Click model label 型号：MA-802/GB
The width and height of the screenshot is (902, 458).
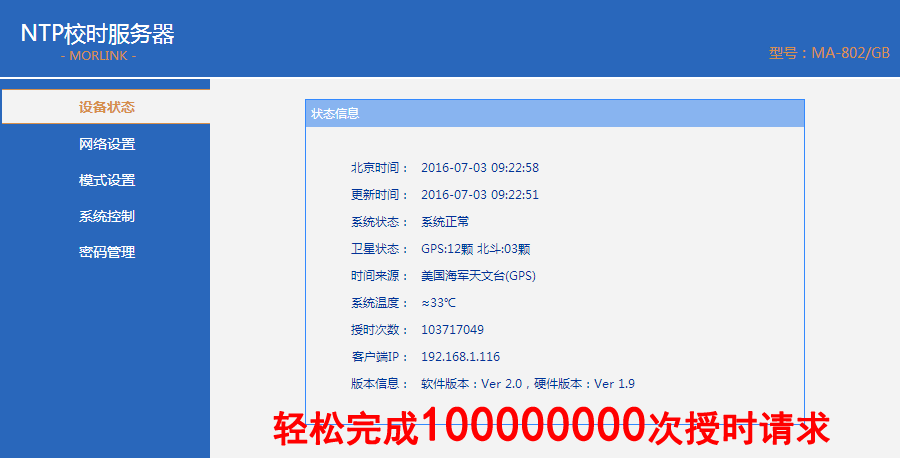(829, 53)
